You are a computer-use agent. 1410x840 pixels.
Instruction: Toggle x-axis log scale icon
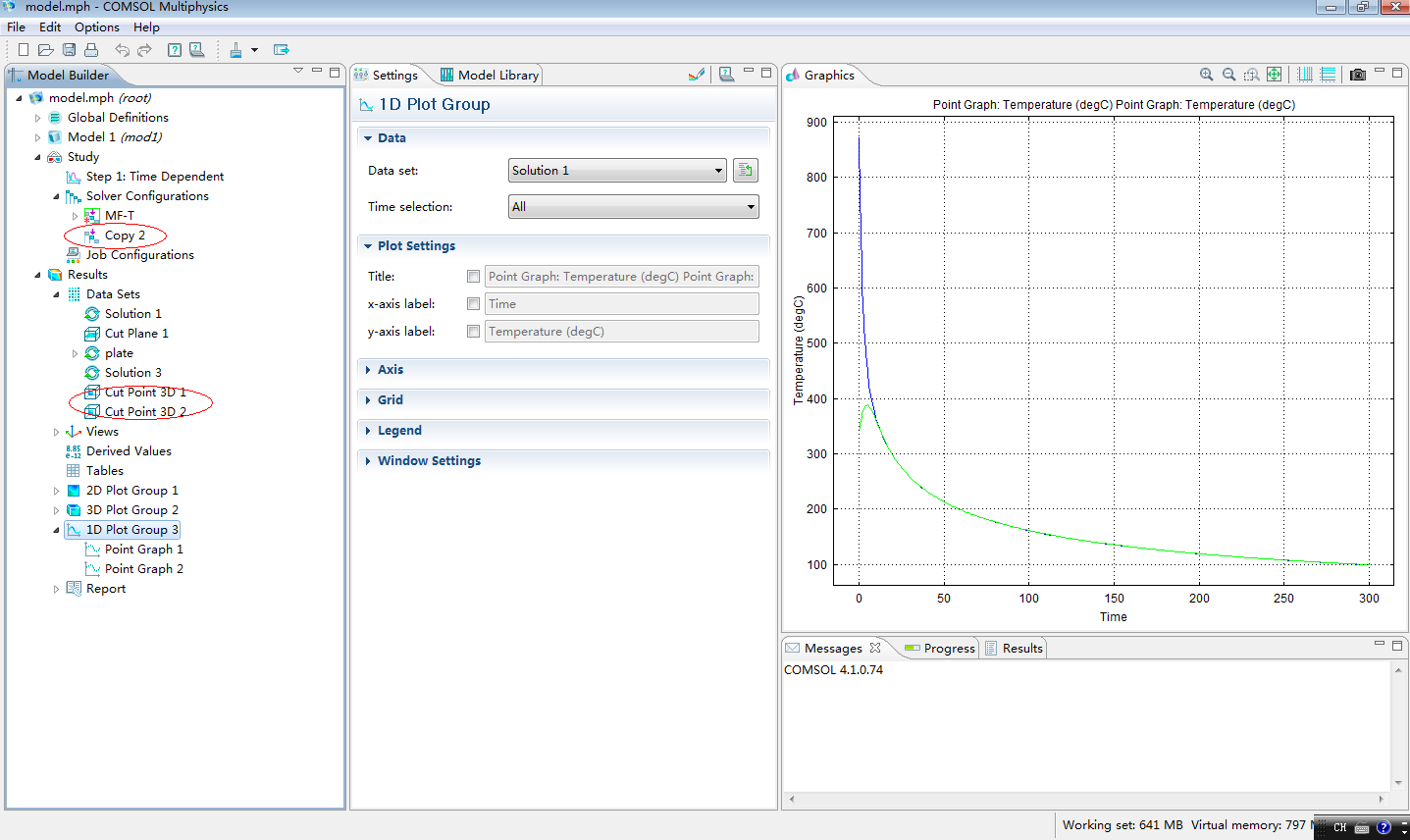point(1305,75)
